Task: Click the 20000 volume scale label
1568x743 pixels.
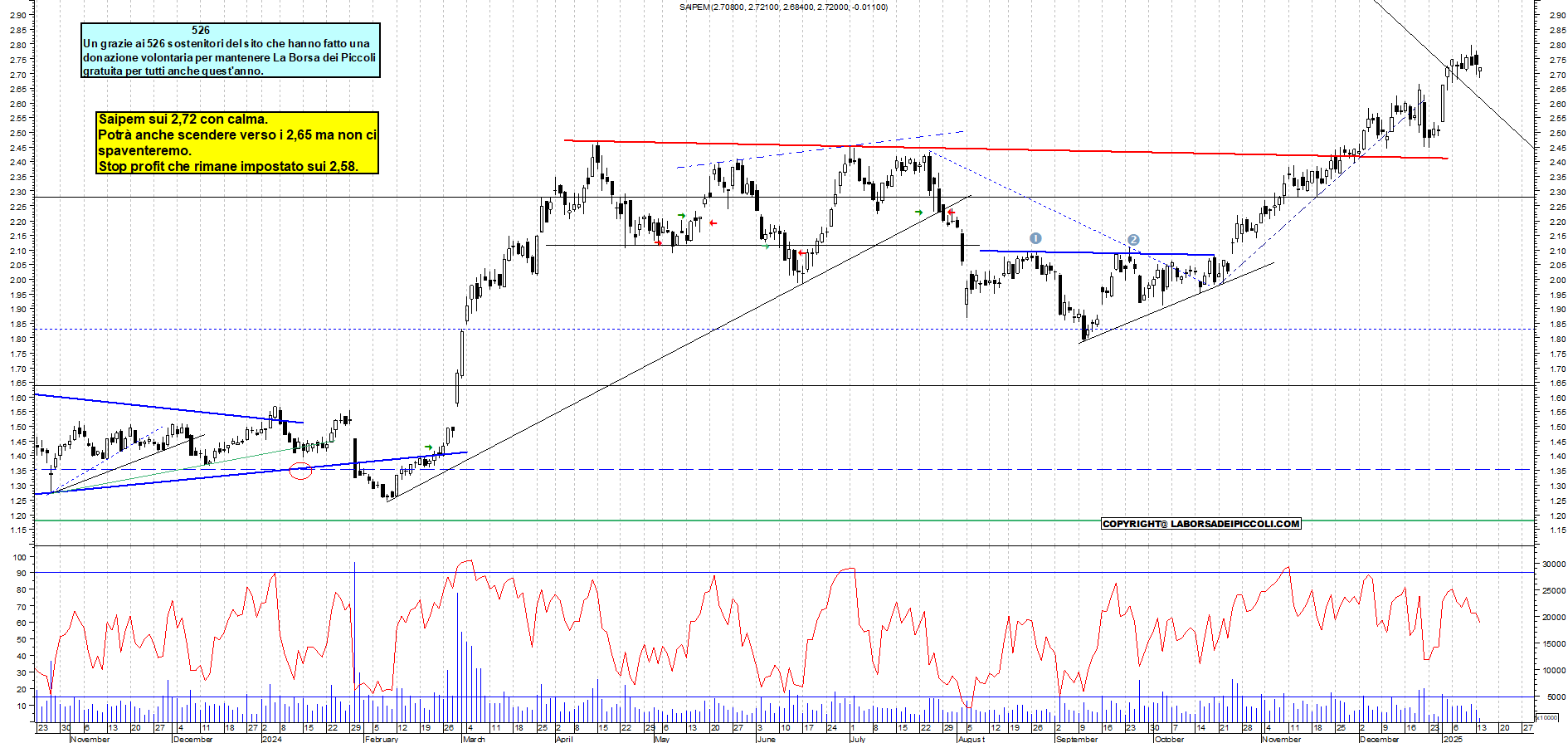Action: click(1553, 617)
